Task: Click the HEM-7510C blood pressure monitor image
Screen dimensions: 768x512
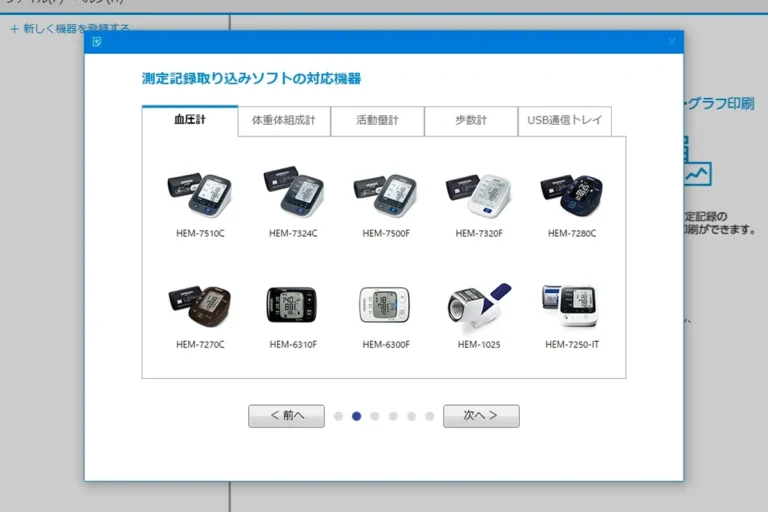Action: 200,195
